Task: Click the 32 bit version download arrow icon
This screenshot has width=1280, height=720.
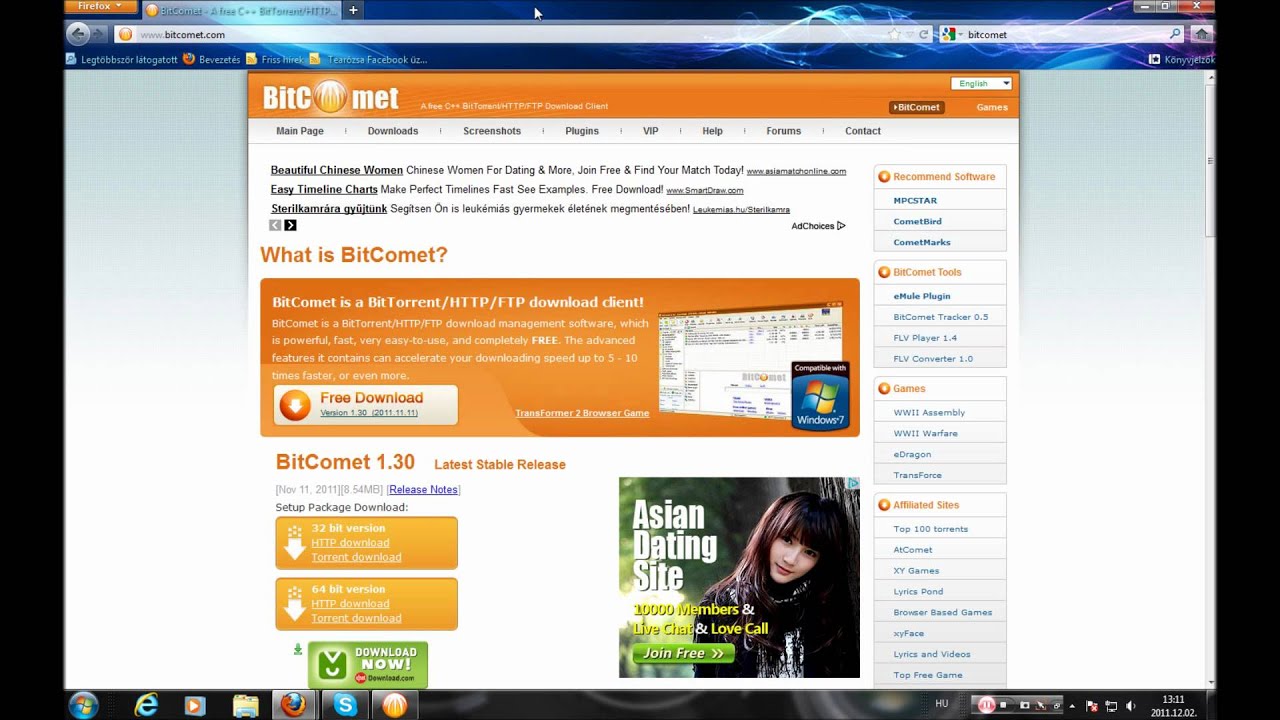Action: coord(294,543)
